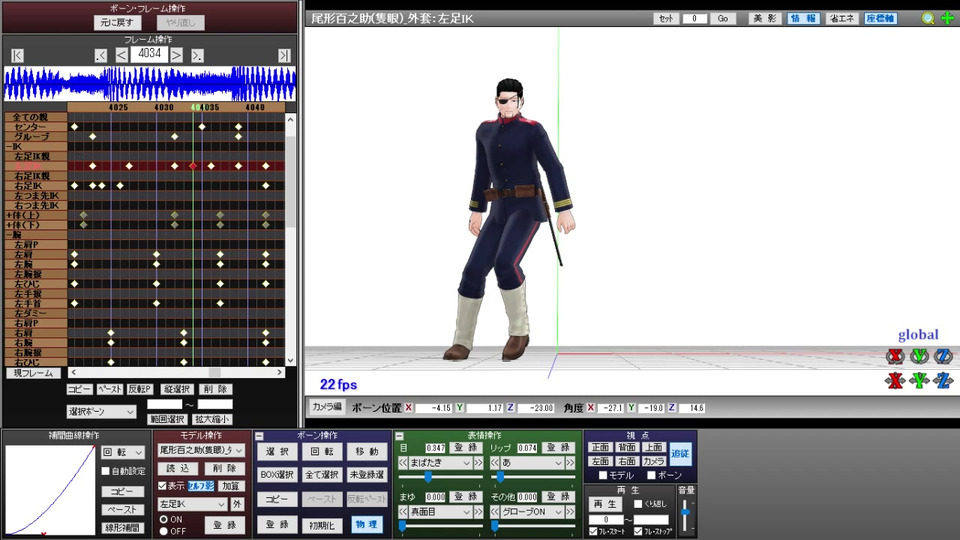The image size is (960, 540).
Task: Step back one frame (<)
Action: 122,56
